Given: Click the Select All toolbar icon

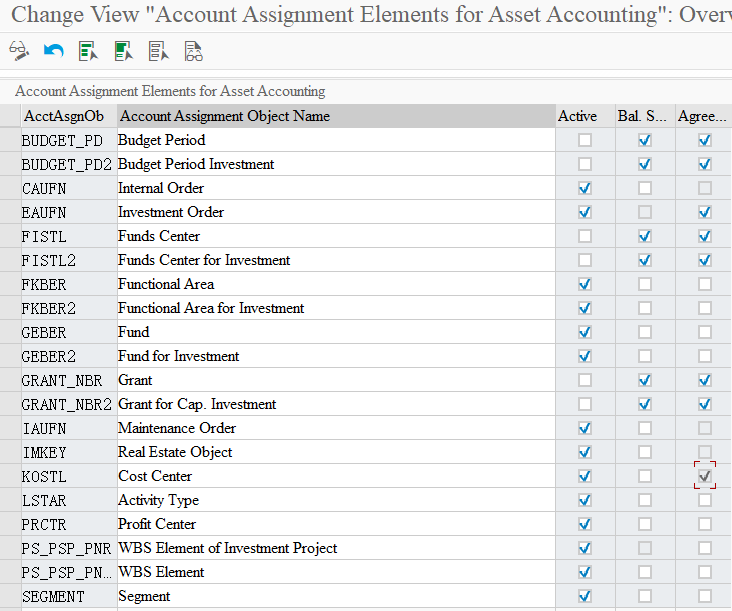Looking at the screenshot, I should 88,51.
